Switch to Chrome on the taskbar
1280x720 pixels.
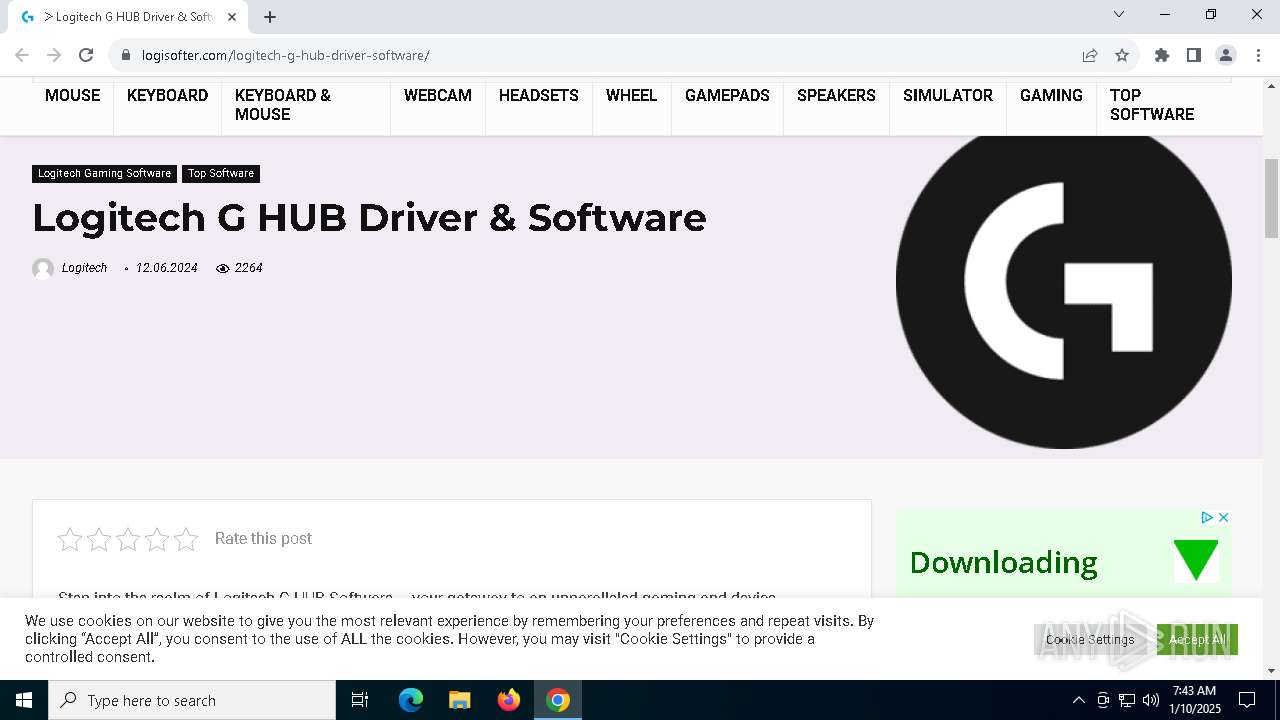point(558,700)
